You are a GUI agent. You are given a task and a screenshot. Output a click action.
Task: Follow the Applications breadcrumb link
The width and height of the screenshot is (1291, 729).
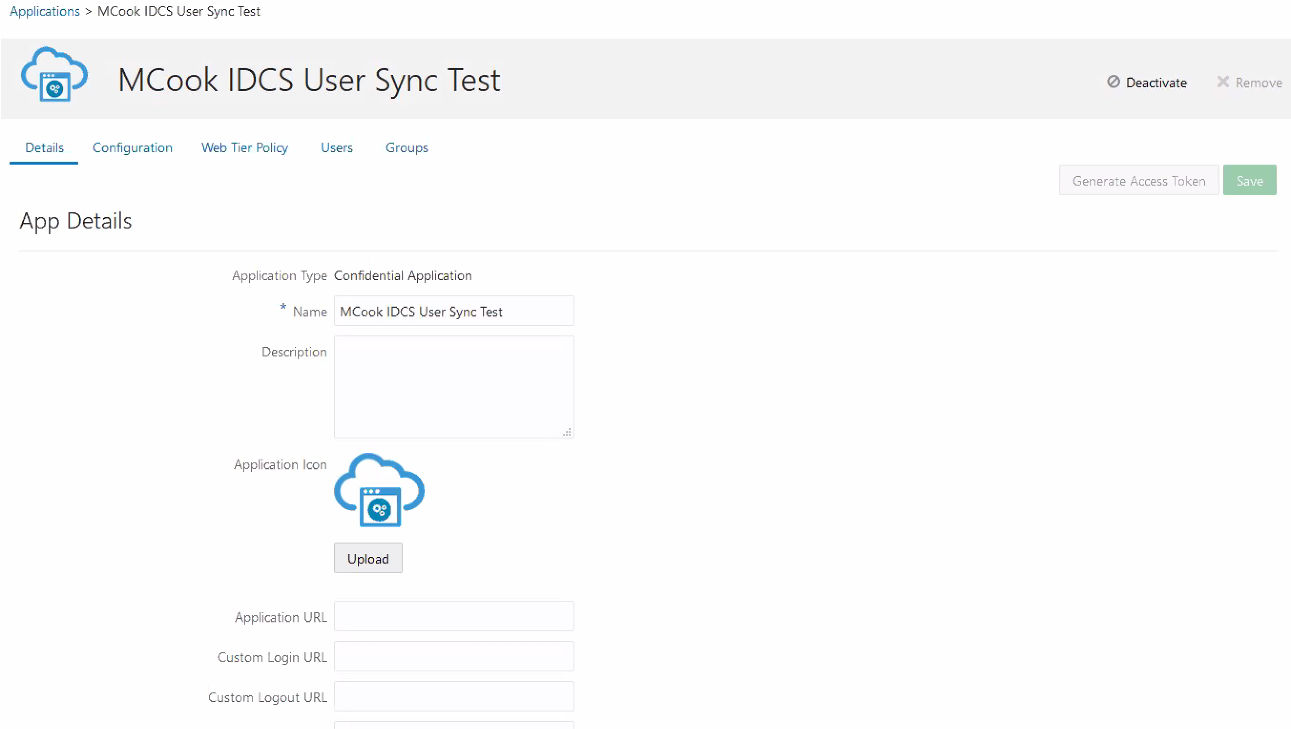point(45,11)
